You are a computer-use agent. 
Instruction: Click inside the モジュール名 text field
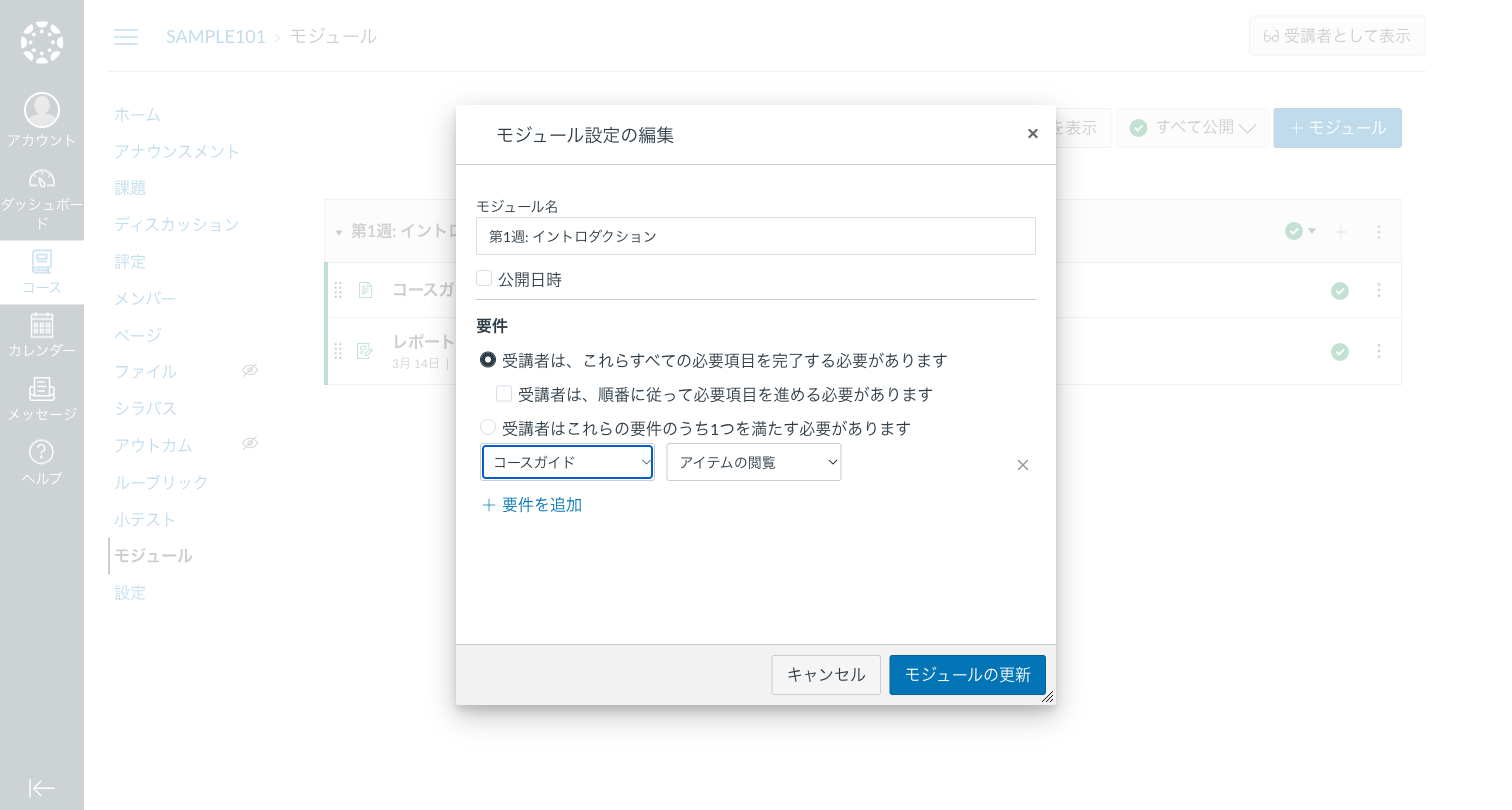tap(756, 236)
